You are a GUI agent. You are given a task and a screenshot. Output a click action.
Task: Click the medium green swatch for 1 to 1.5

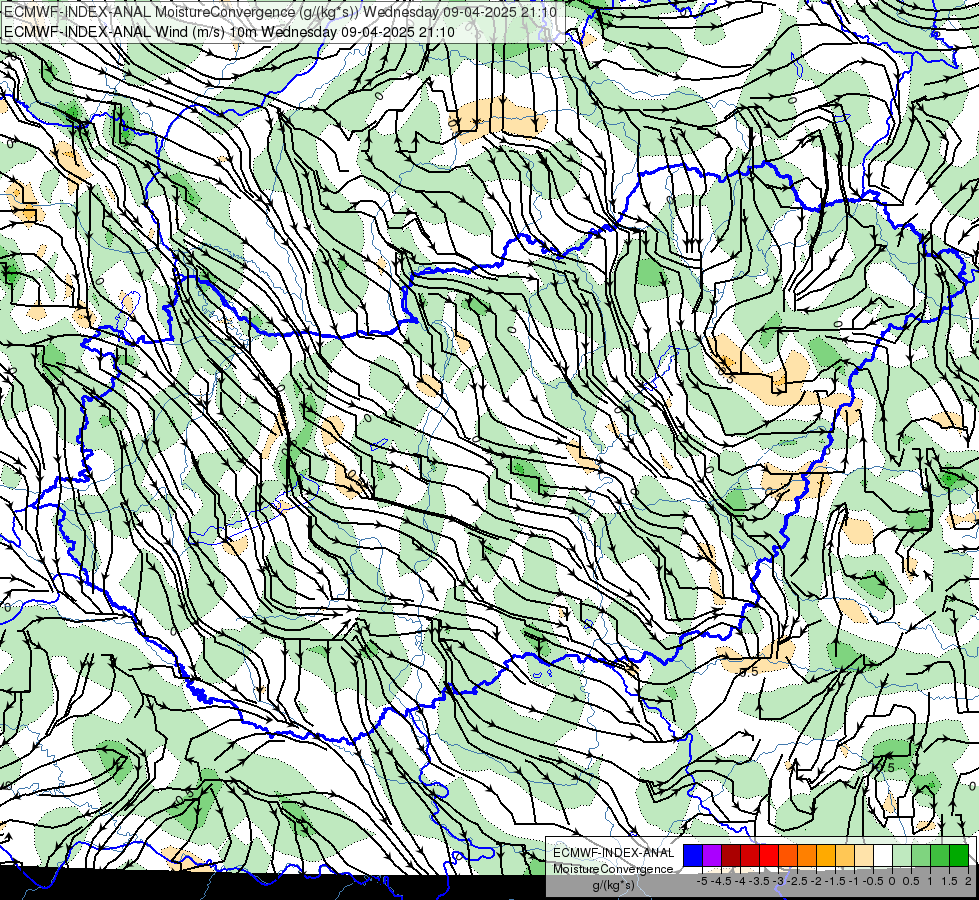pos(940,855)
